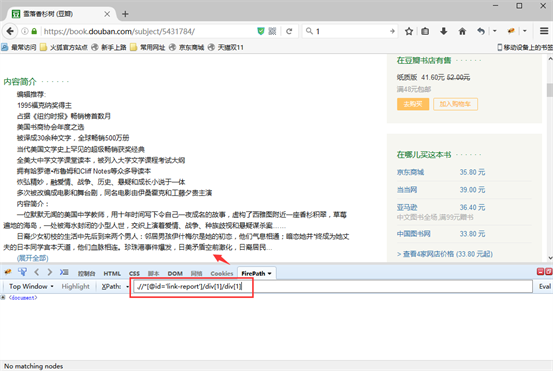Screen dimensions: 553x371
Task: Open the downloads arrow icon
Action: tap(444, 31)
